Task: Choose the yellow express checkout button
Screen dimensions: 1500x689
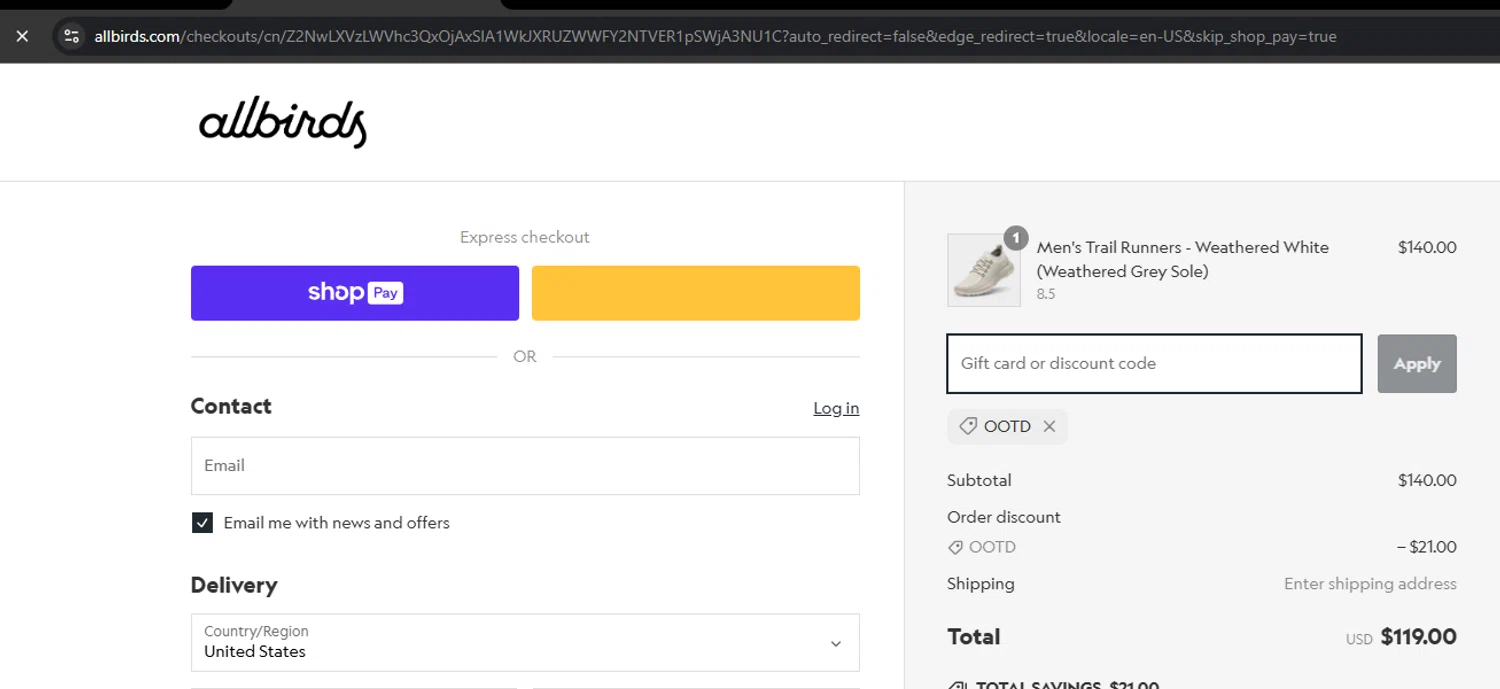Action: (696, 293)
